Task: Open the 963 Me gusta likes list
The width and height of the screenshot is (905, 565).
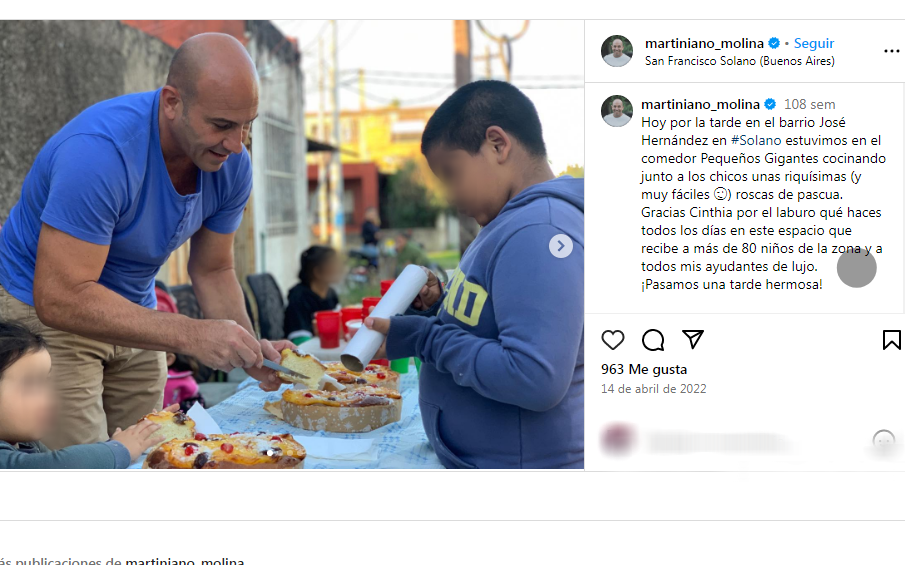Action: [x=644, y=369]
